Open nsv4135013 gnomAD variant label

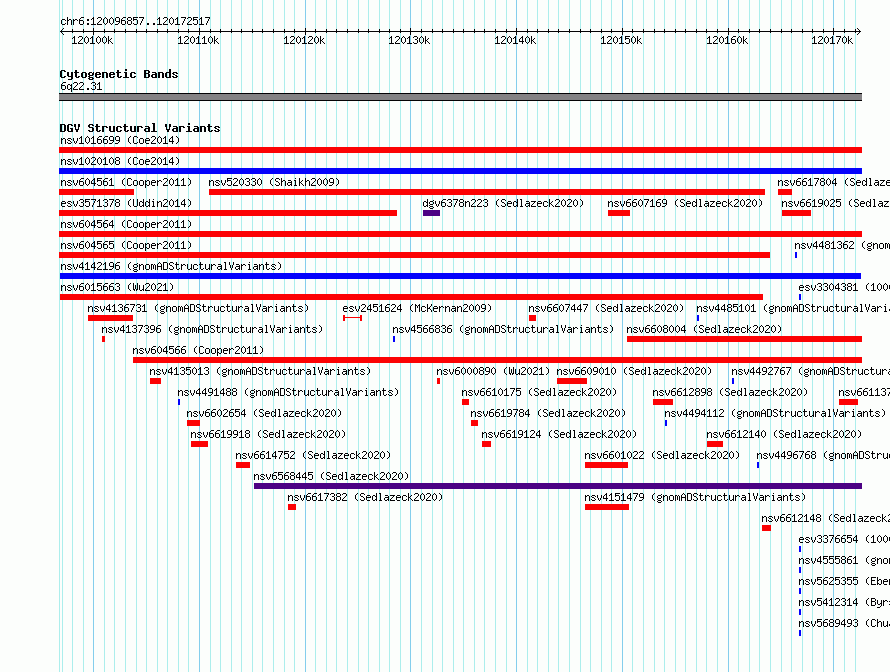(260, 371)
